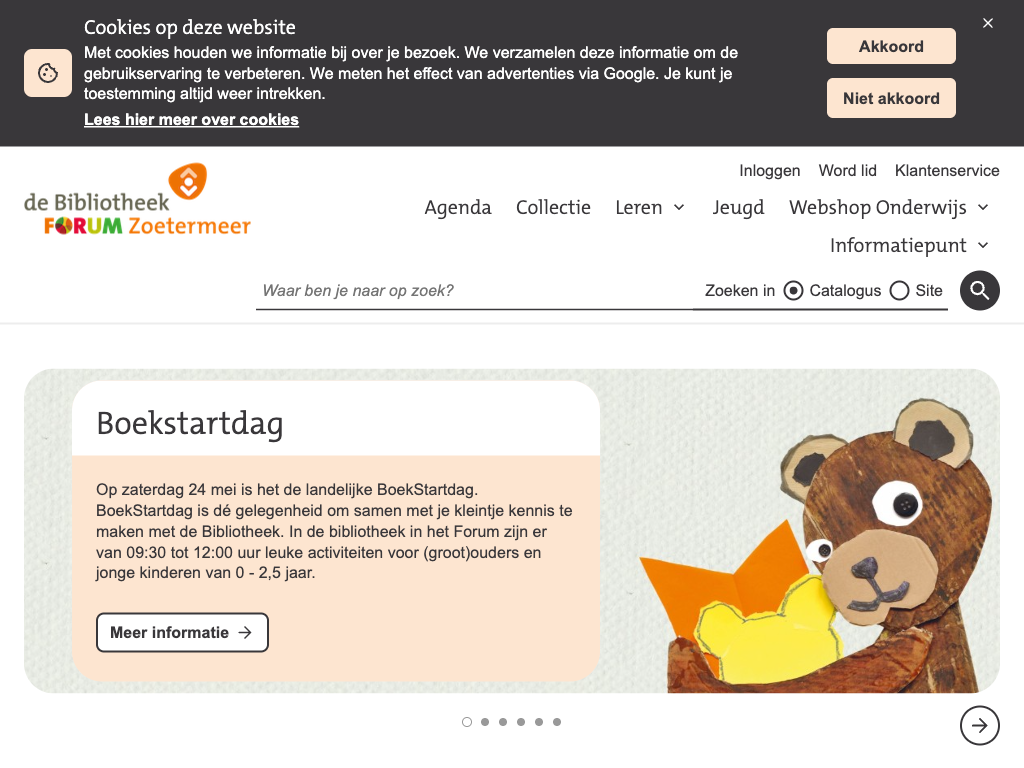The image size is (1024, 768).
Task: Click the magnifying glass search button
Action: (x=979, y=290)
